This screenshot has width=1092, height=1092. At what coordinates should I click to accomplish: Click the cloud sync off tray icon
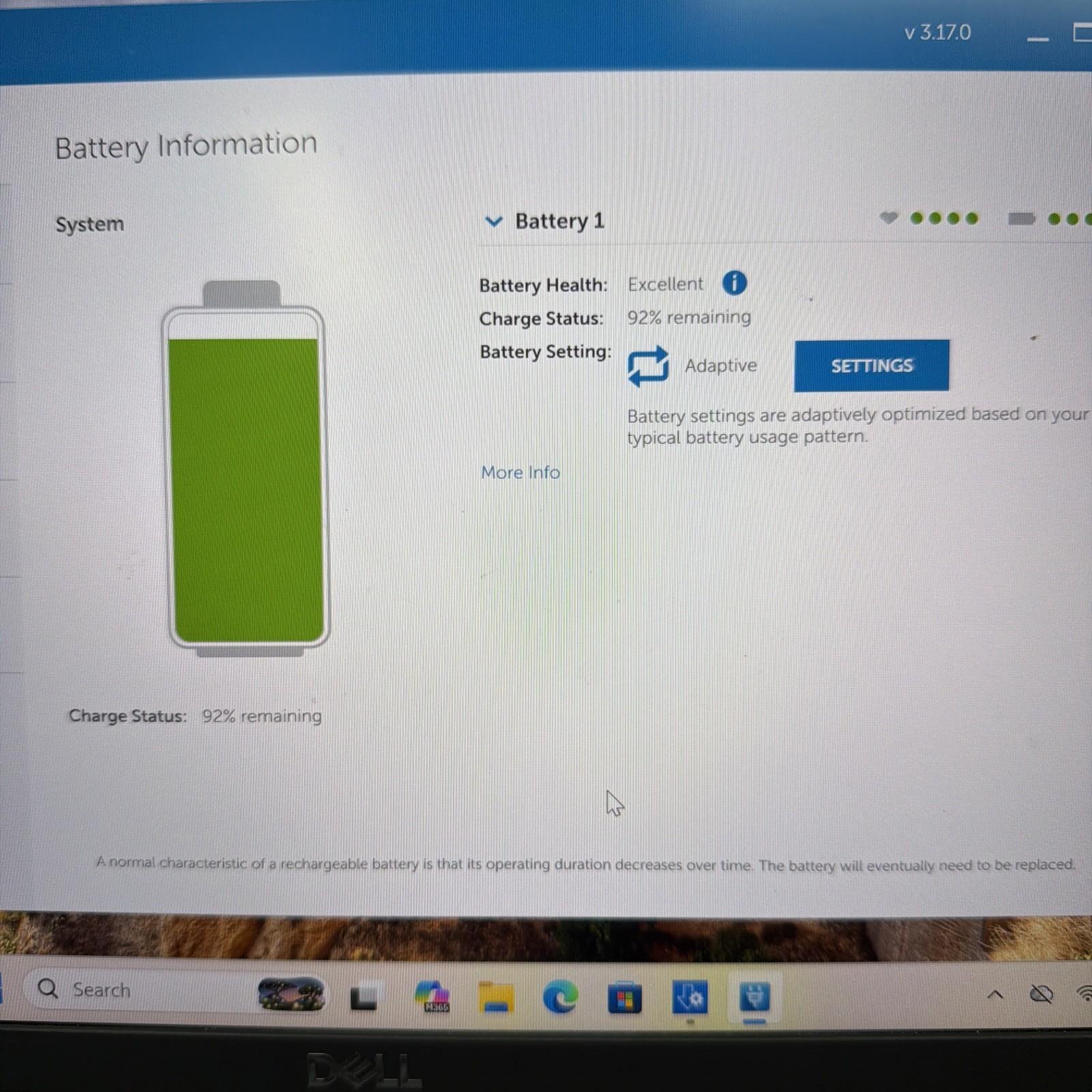[1041, 994]
